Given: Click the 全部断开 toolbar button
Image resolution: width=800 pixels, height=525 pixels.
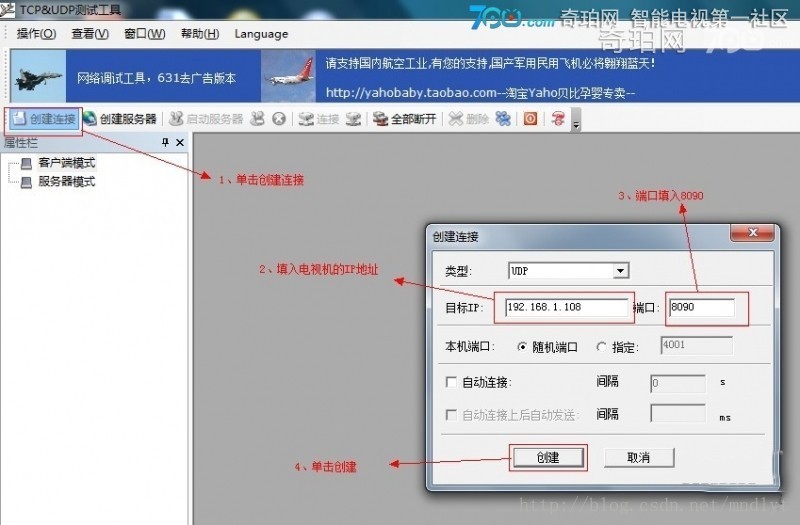Looking at the screenshot, I should click(405, 119).
